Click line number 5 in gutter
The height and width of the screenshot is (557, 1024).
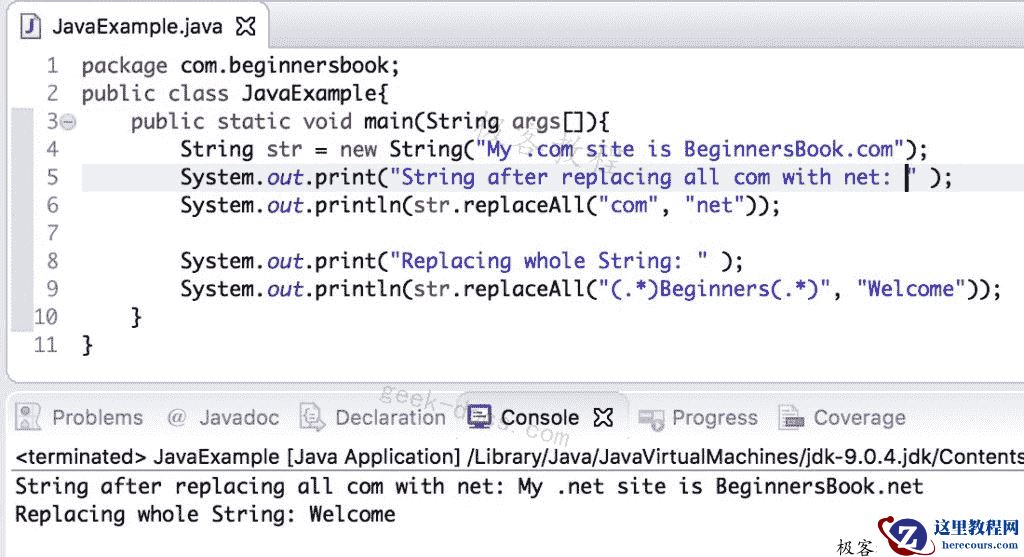pyautogui.click(x=52, y=178)
